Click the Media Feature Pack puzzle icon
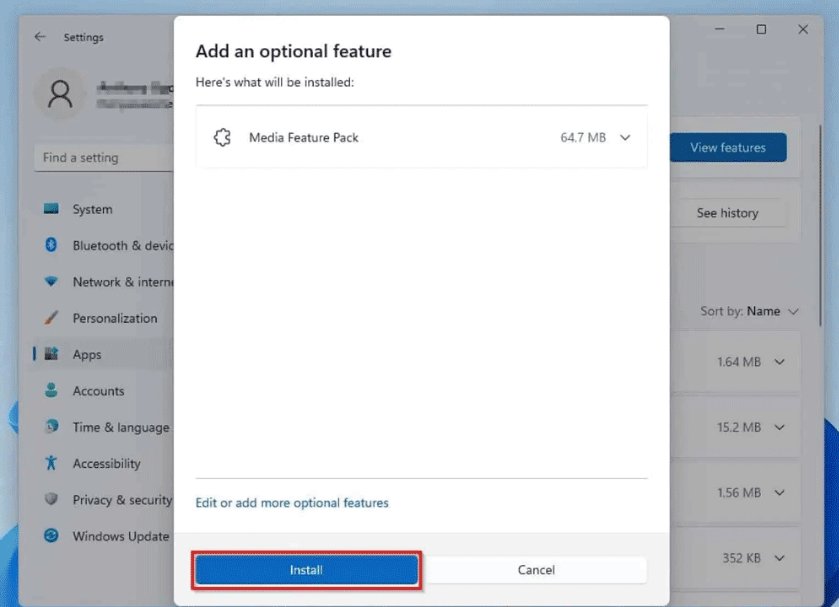 pyautogui.click(x=222, y=137)
